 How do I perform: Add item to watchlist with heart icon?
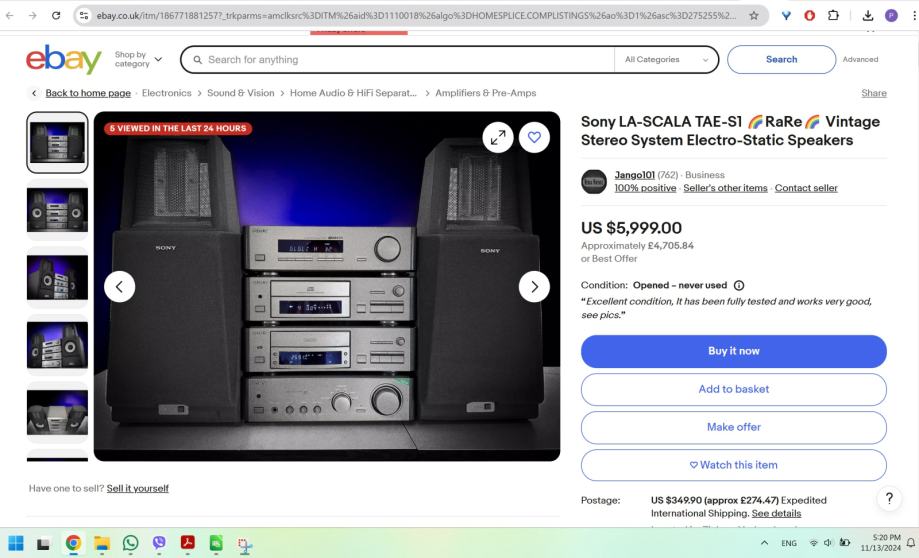pyautogui.click(x=534, y=138)
